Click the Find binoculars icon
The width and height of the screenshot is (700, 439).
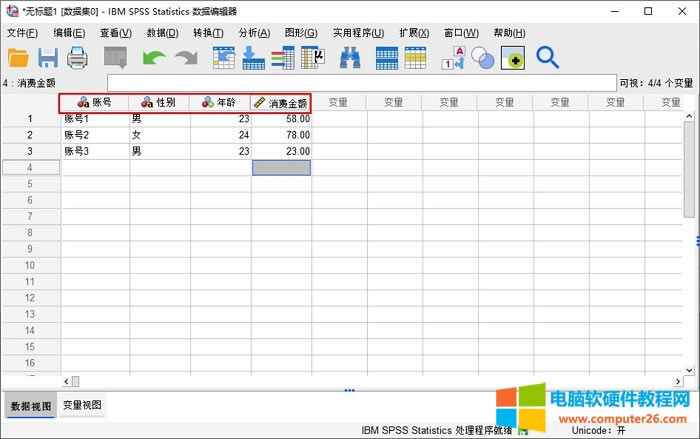(350, 58)
